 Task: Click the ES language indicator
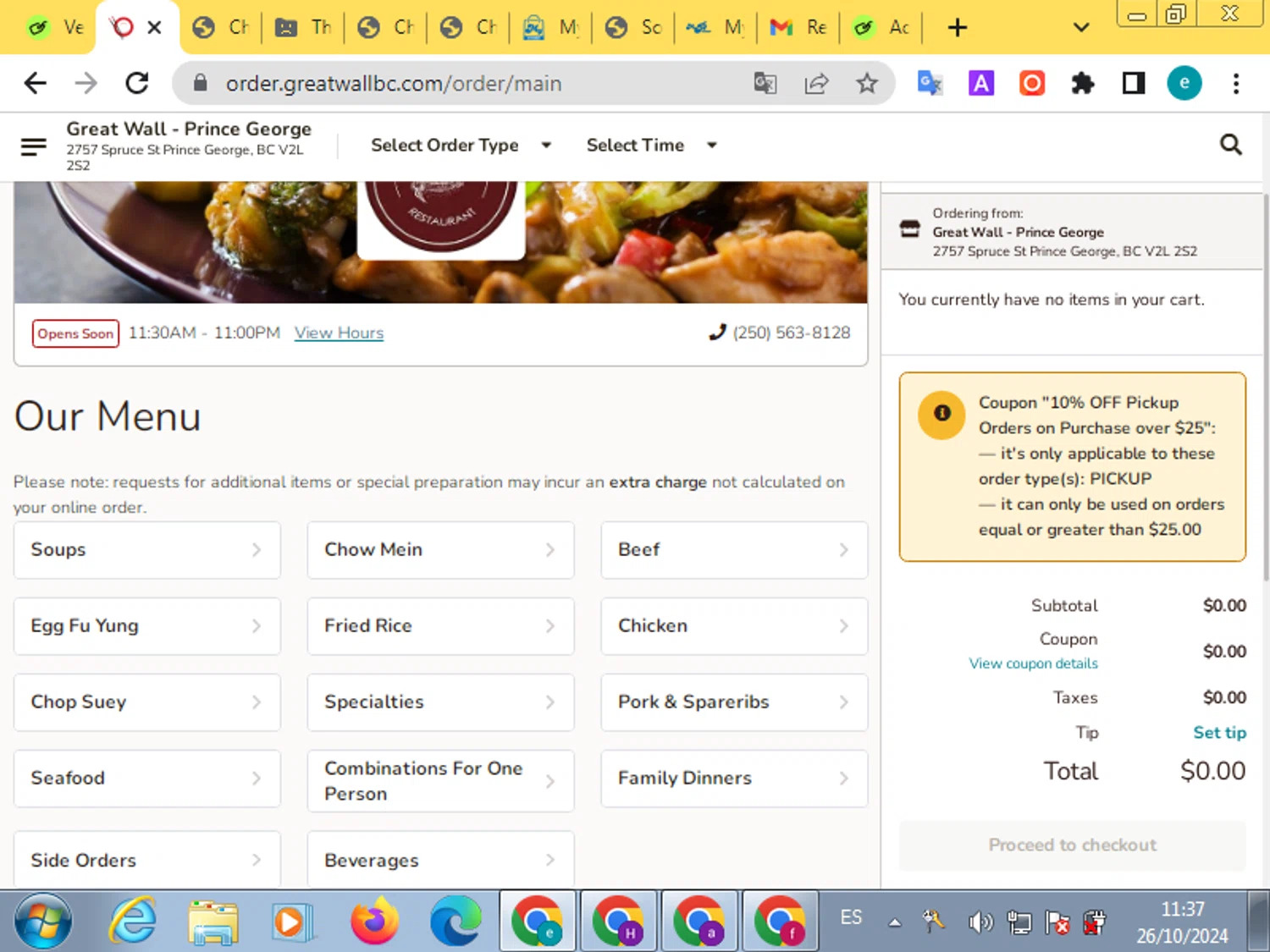click(x=851, y=918)
